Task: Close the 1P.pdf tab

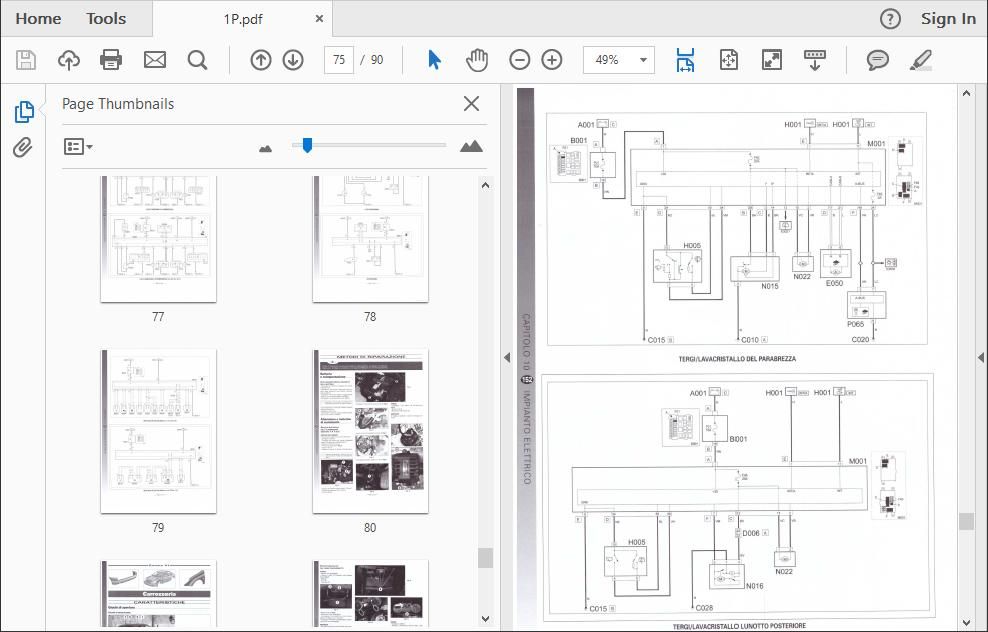Action: click(319, 19)
